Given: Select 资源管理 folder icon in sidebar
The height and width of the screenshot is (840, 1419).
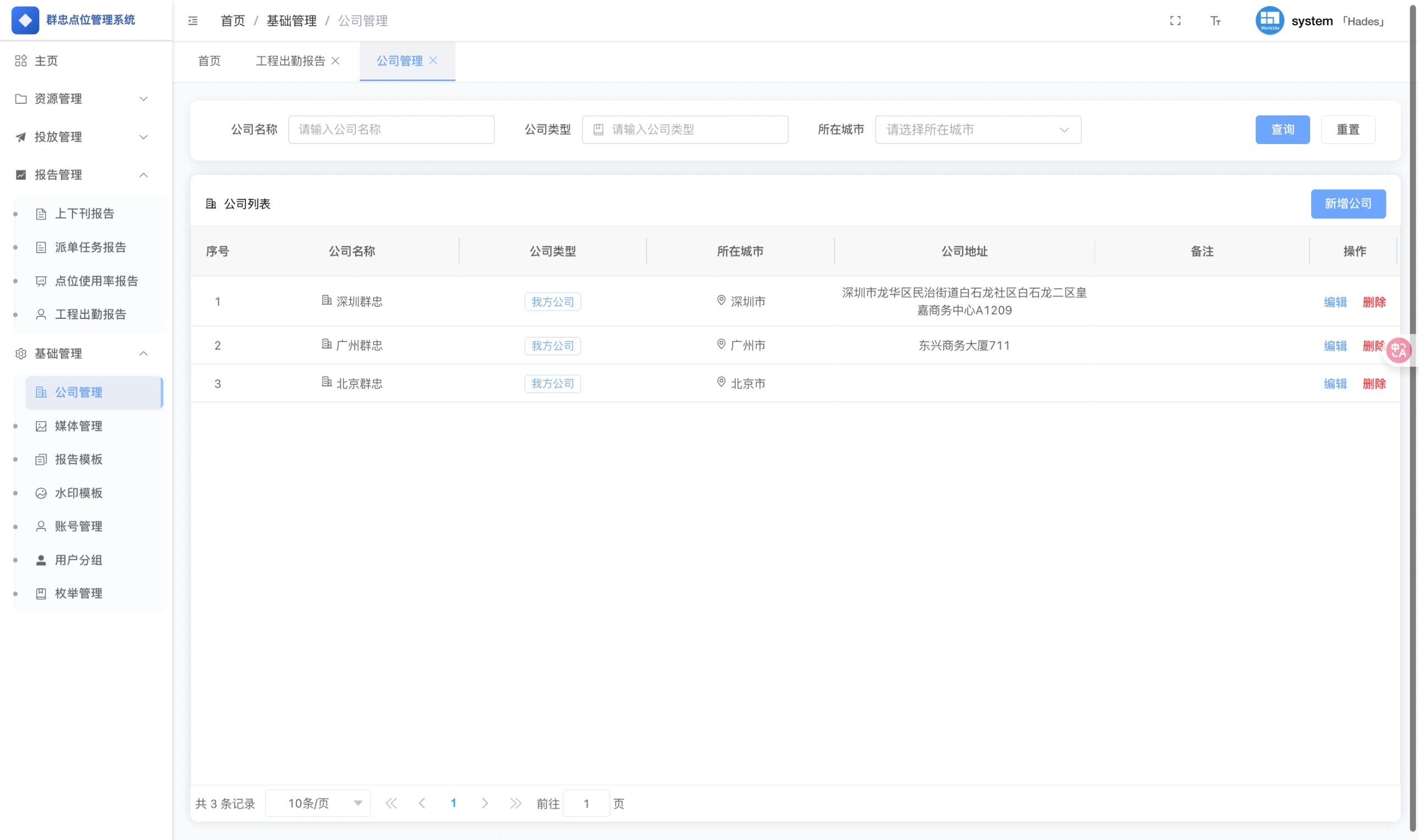Looking at the screenshot, I should tap(20, 98).
